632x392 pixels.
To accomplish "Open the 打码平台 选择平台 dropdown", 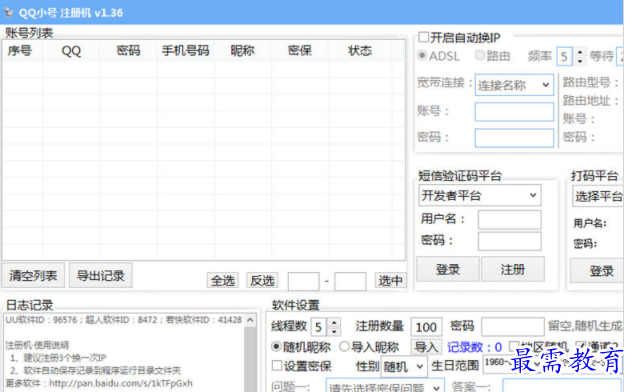I will click(x=598, y=196).
